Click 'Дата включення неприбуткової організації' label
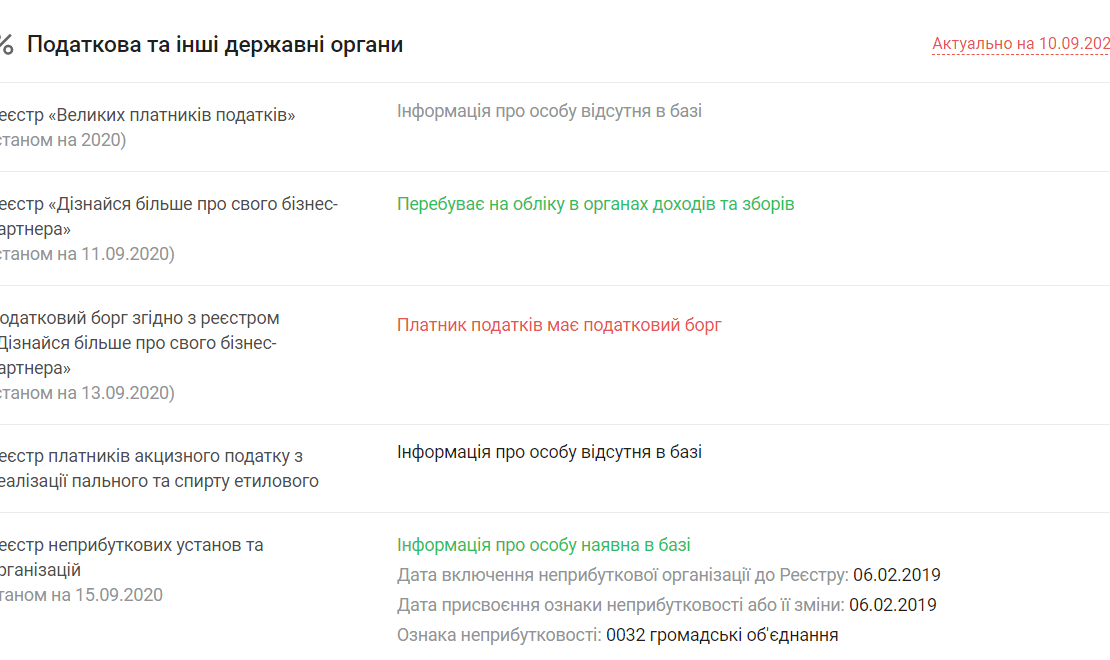The image size is (1110, 660). point(622,575)
